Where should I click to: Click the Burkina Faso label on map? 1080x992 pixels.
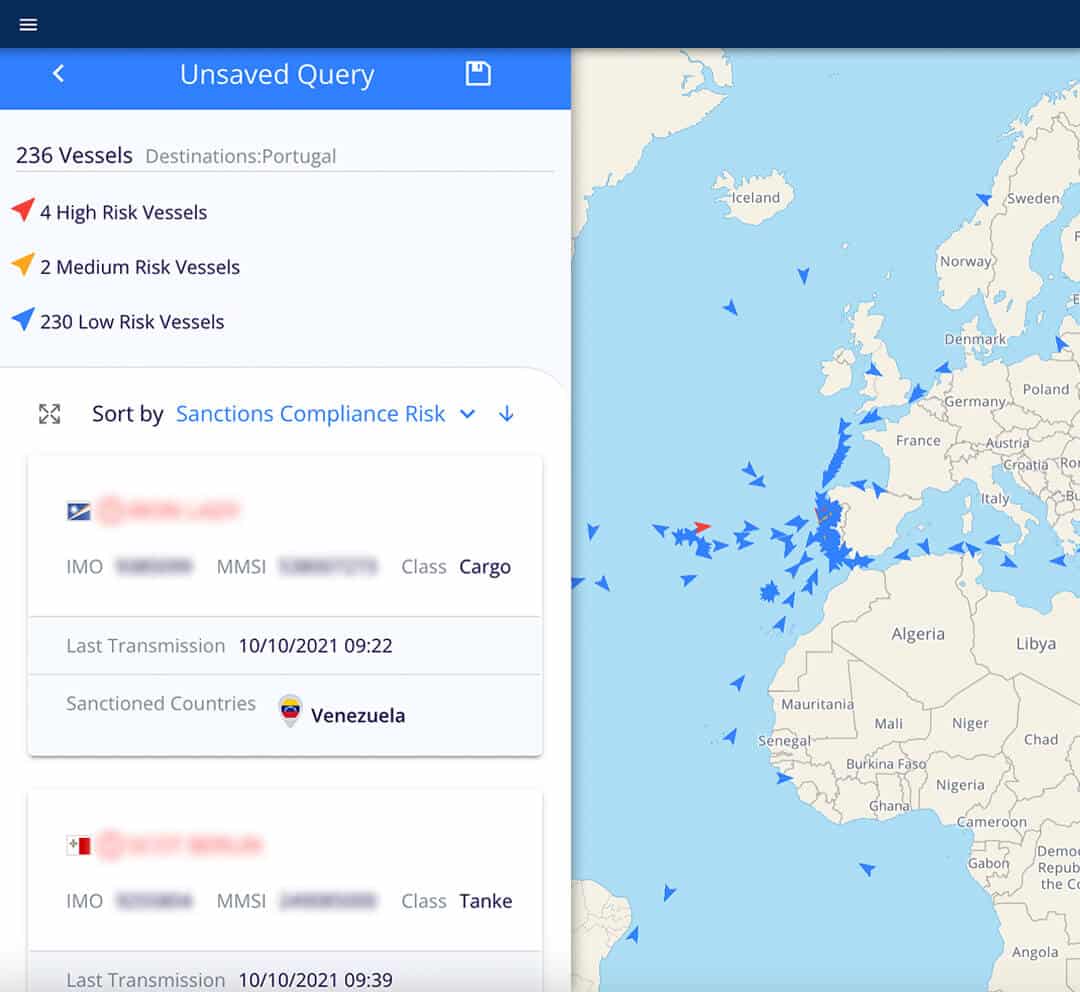tap(886, 763)
